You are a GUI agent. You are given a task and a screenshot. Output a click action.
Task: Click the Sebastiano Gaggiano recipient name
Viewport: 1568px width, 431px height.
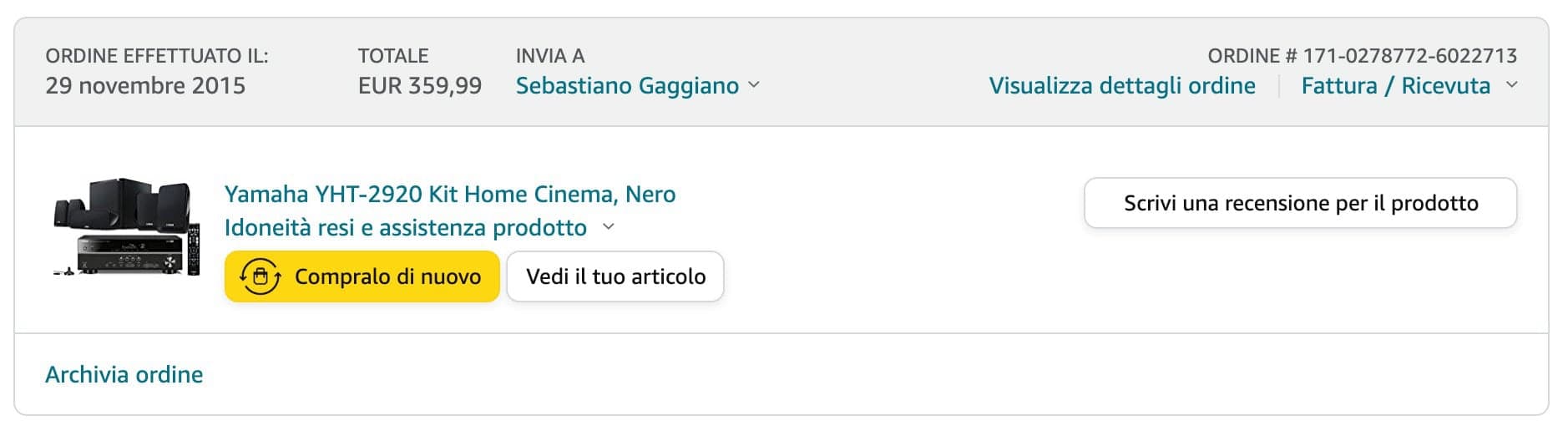point(627,85)
